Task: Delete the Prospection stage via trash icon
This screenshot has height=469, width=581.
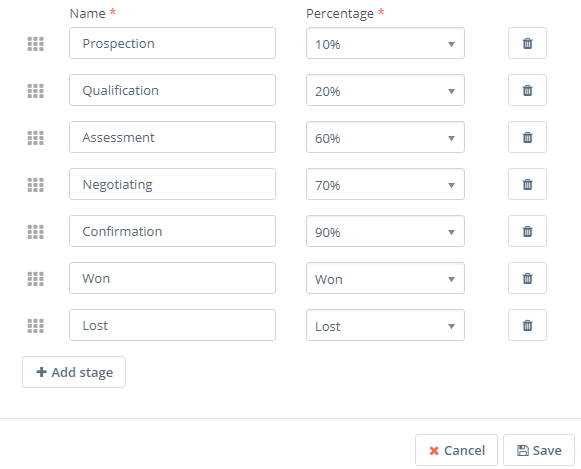Action: coord(527,43)
